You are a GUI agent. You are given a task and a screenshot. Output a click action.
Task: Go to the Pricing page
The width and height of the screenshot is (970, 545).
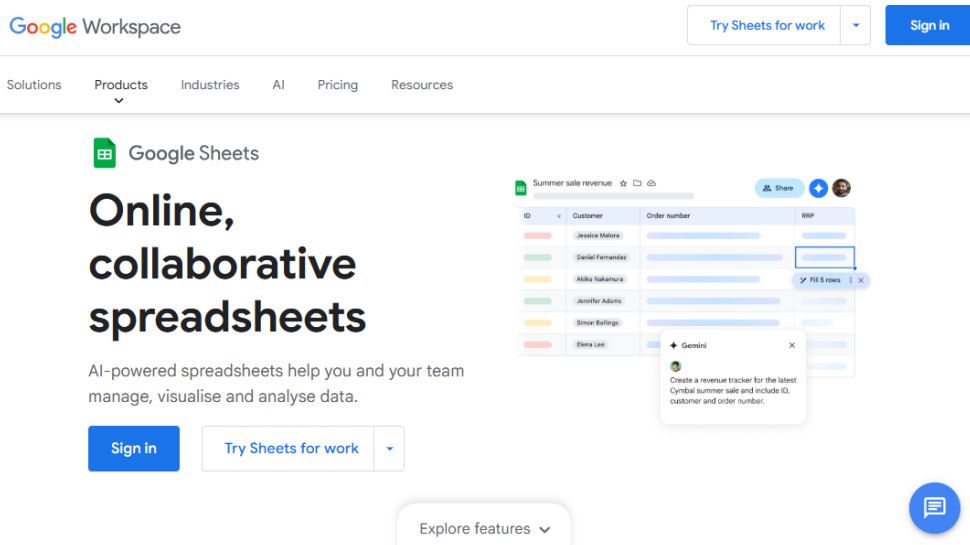(x=337, y=85)
